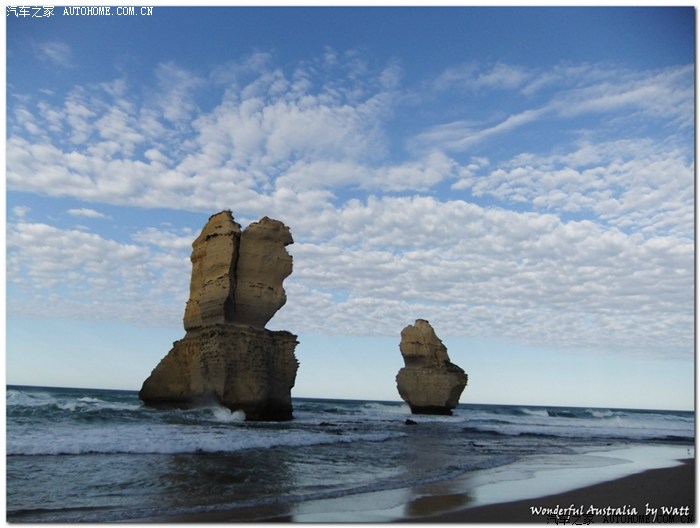The width and height of the screenshot is (700, 528).
Task: Click the small cloud in the upper left sky
Action: [x=55, y=52]
